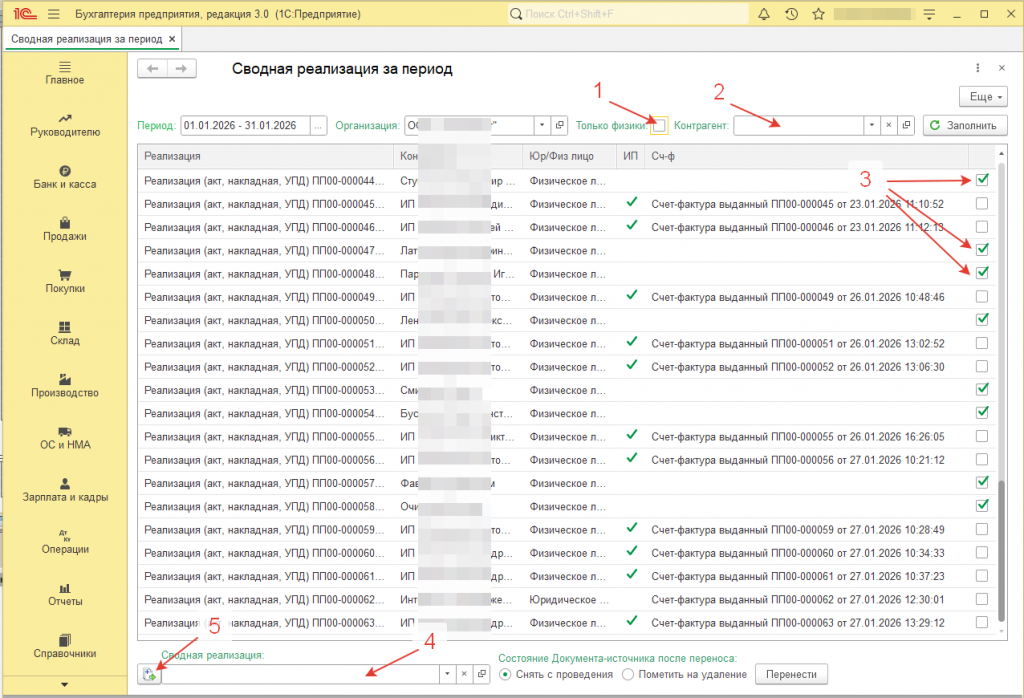The width and height of the screenshot is (1024, 698).
Task: Clear the Контрагент field
Action: 889,125
